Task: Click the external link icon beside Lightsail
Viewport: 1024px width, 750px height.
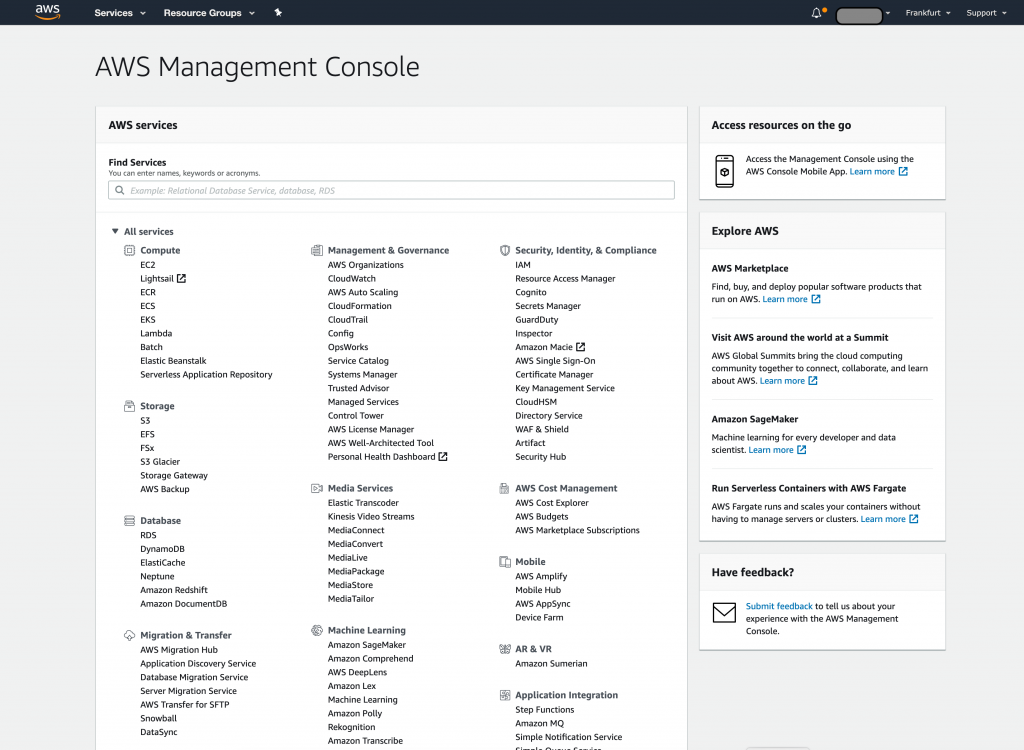Action: pyautogui.click(x=182, y=278)
